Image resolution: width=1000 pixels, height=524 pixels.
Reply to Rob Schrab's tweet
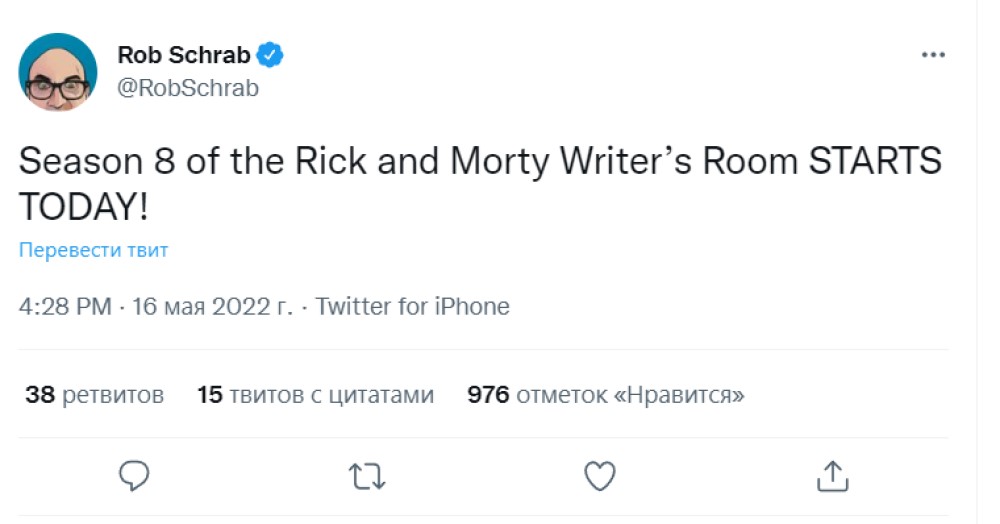coord(134,476)
